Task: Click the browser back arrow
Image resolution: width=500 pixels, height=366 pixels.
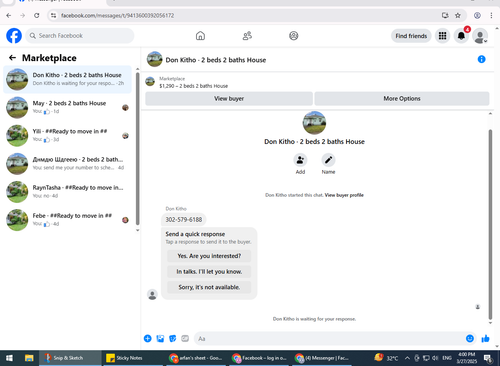Action: [x=9, y=15]
